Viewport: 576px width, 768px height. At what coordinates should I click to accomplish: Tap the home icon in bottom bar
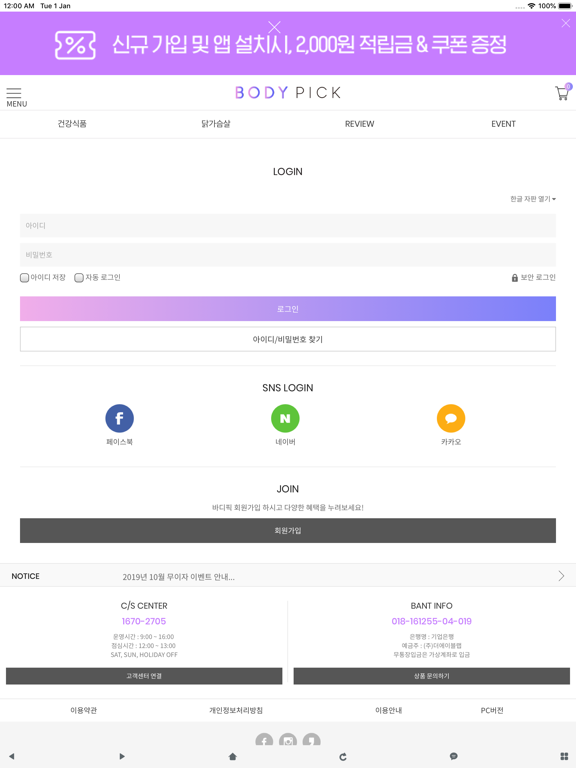tap(233, 756)
